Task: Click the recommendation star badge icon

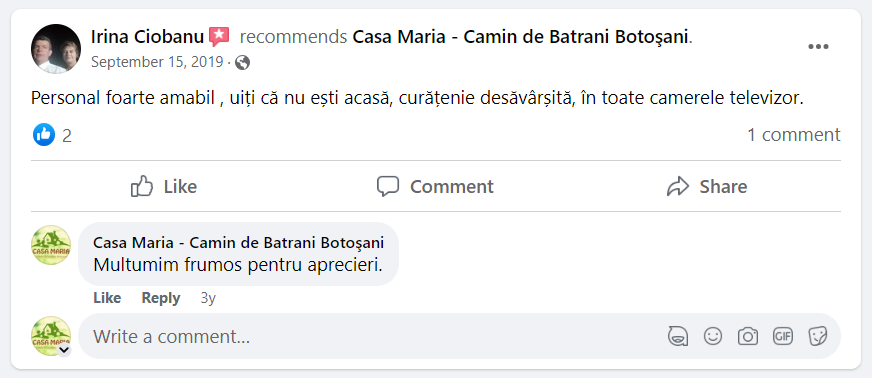Action: [x=219, y=37]
